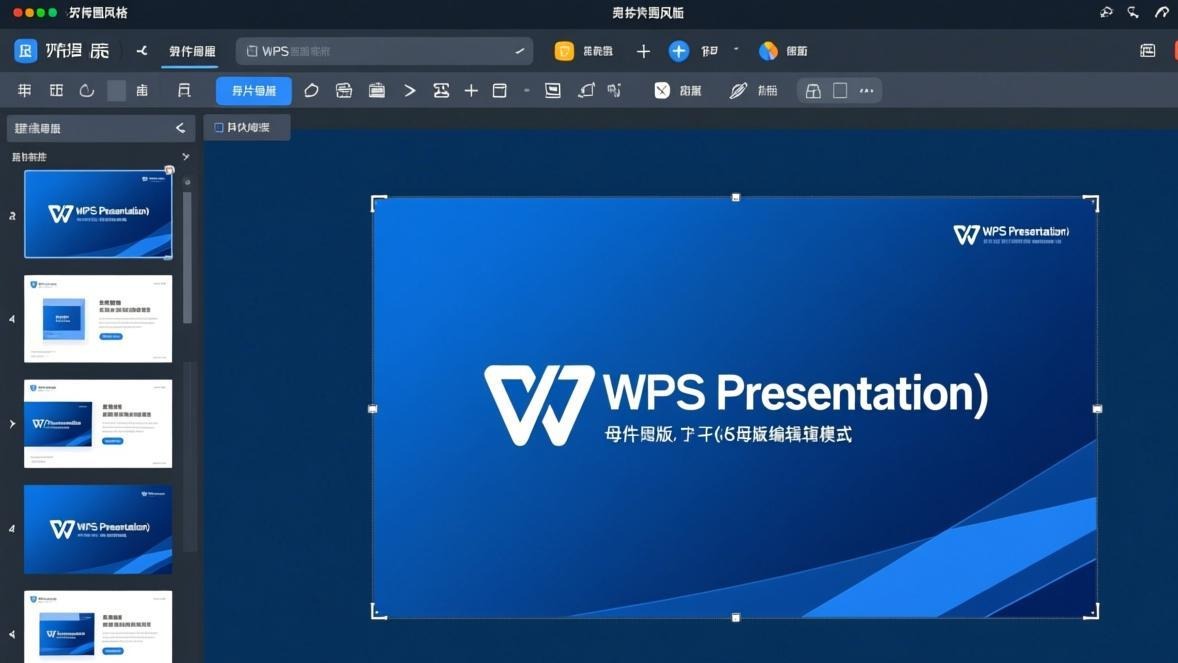Click the briefcase icon in toolbar
The height and width of the screenshot is (663, 1178).
coord(377,90)
